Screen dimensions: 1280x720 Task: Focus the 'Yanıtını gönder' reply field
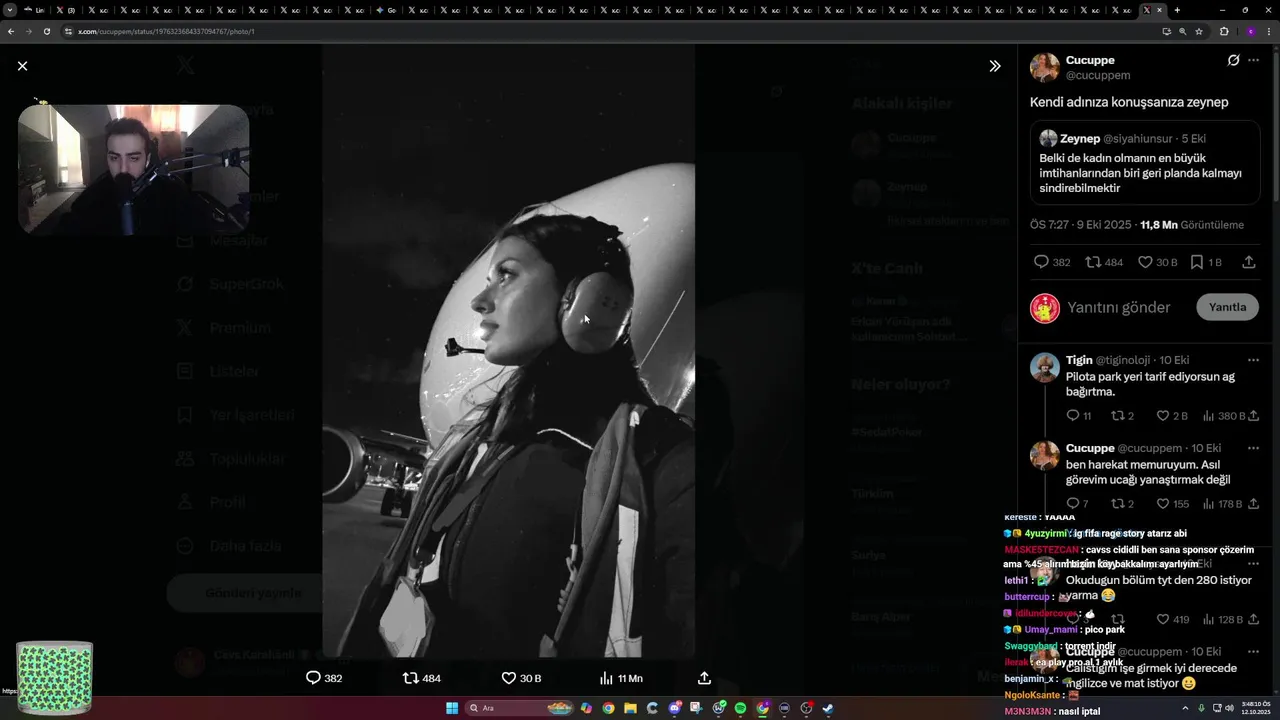click(x=1118, y=307)
